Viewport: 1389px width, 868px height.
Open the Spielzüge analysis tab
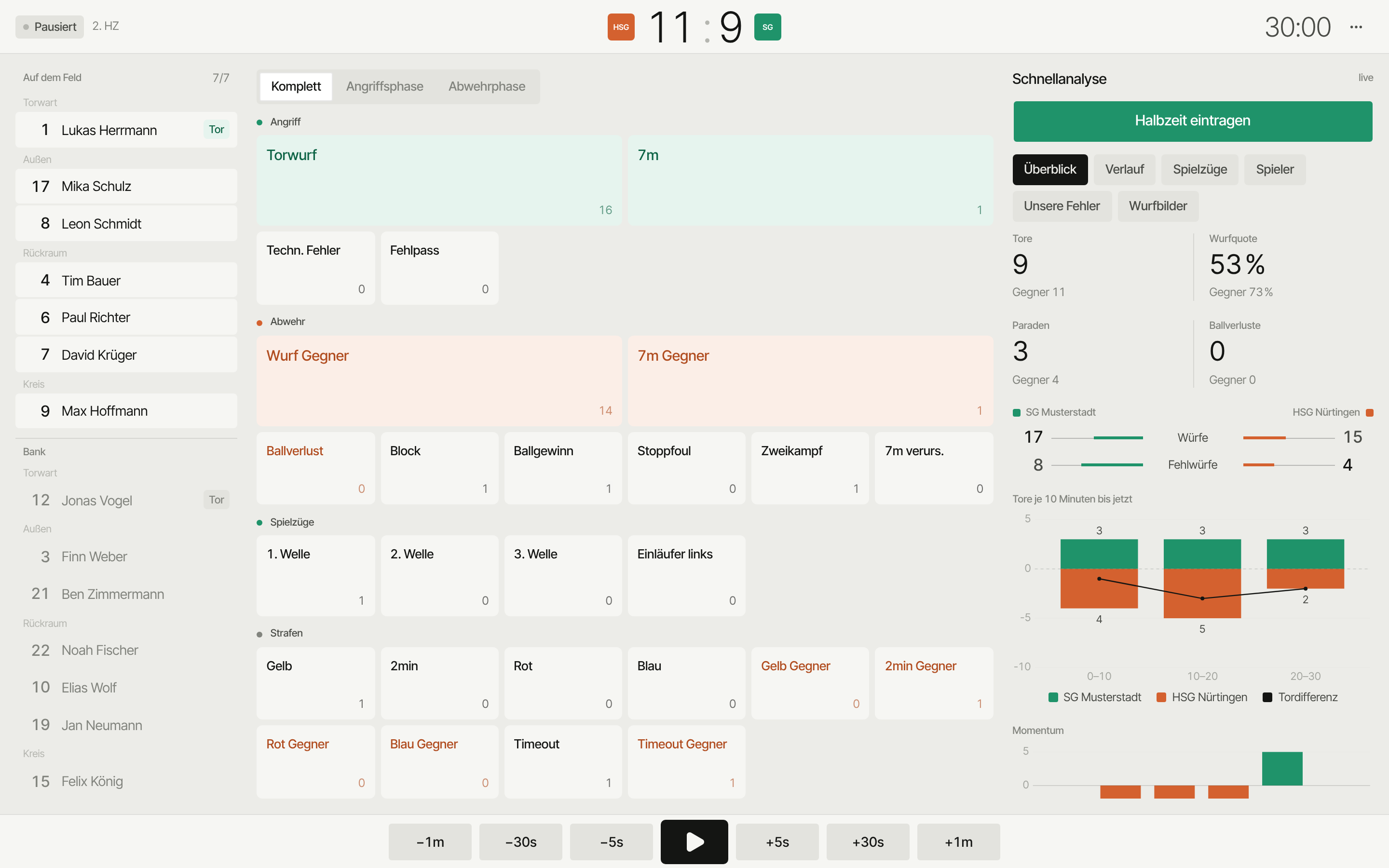click(x=1199, y=169)
